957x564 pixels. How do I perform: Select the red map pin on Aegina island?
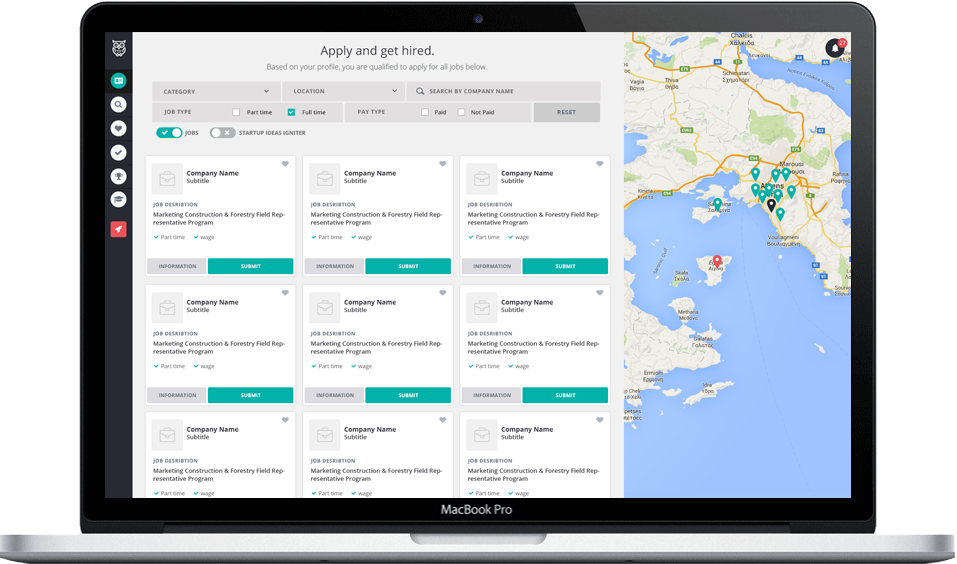(717, 262)
